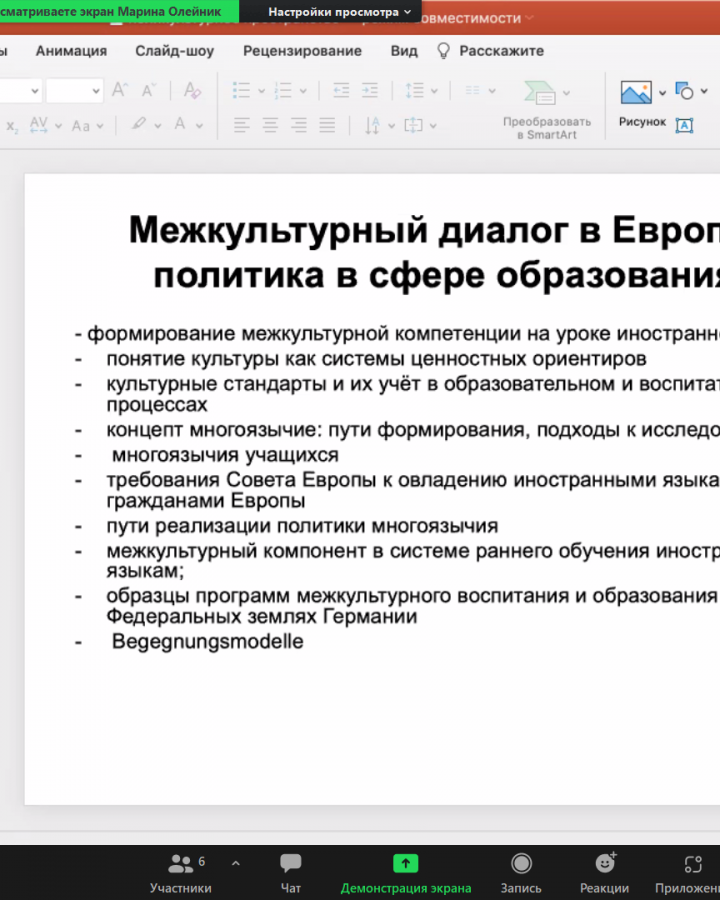
Task: Switch to the Рецензирование tab
Action: click(x=302, y=51)
